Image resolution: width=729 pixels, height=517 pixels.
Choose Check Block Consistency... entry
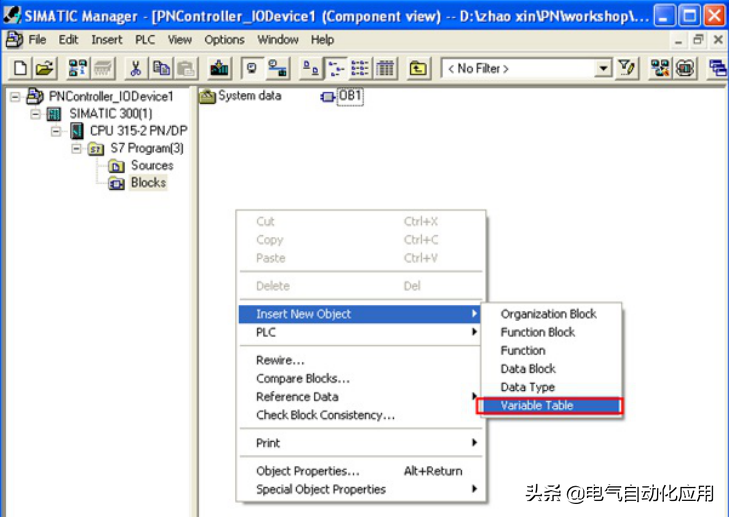[x=359, y=415]
